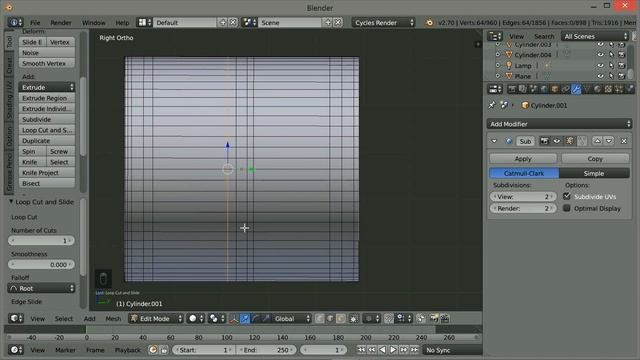
Task: Collapse the Loop Cut and Slide panel
Action: click(x=11, y=202)
